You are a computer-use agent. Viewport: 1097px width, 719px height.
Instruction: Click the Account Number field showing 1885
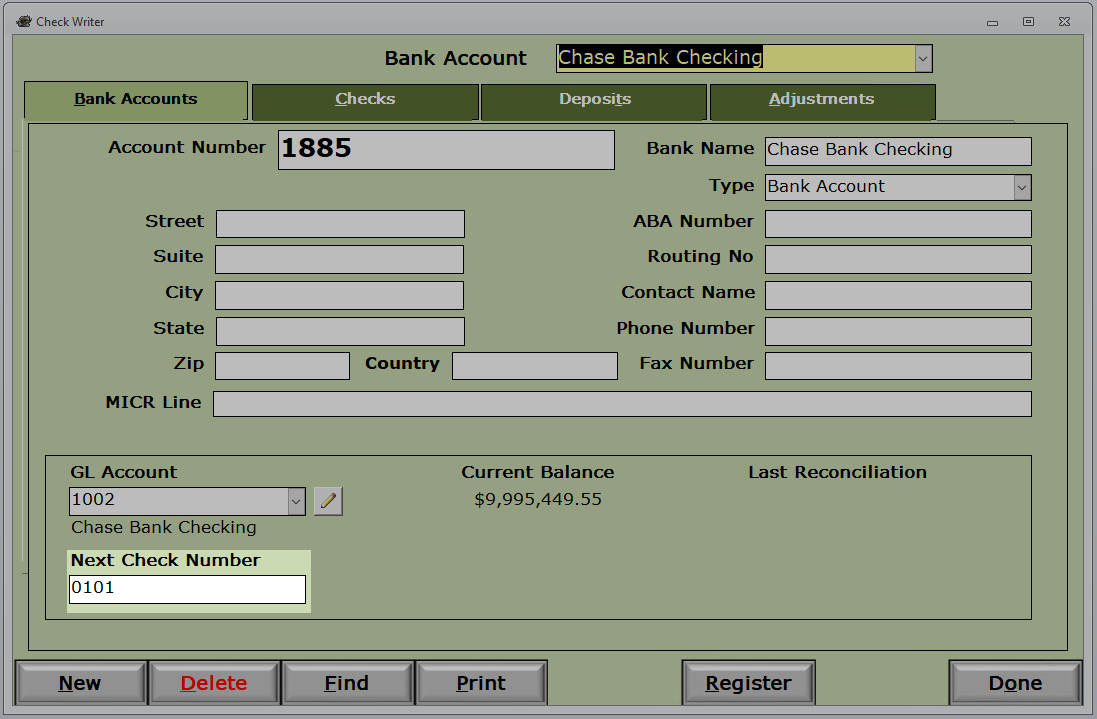pyautogui.click(x=446, y=150)
